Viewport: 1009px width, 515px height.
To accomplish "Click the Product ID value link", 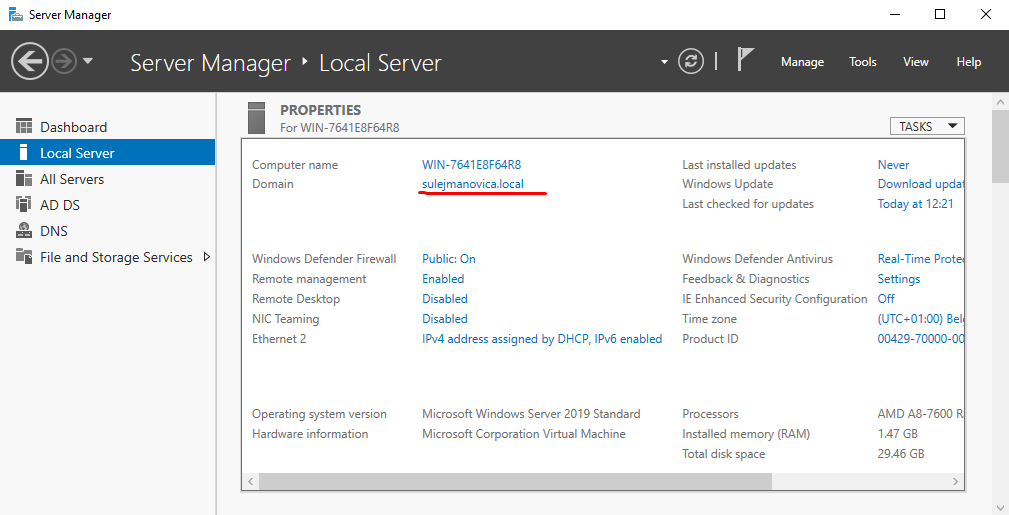I will pyautogui.click(x=920, y=339).
